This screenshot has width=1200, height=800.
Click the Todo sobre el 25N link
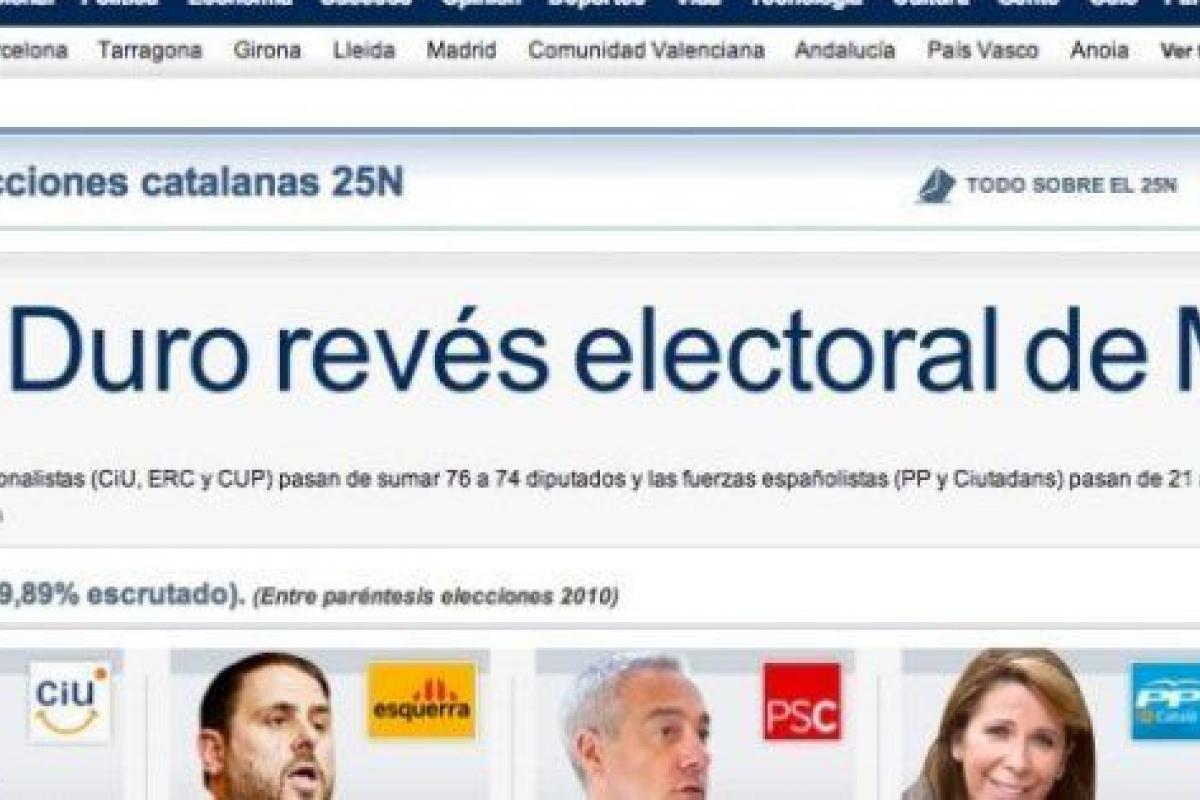click(1071, 186)
